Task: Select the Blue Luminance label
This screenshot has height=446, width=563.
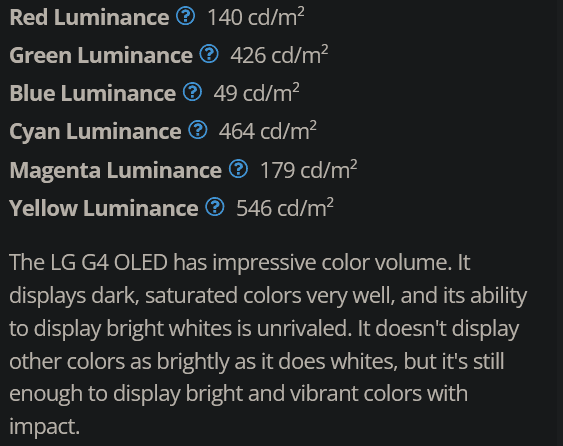Action: pyautogui.click(x=93, y=93)
